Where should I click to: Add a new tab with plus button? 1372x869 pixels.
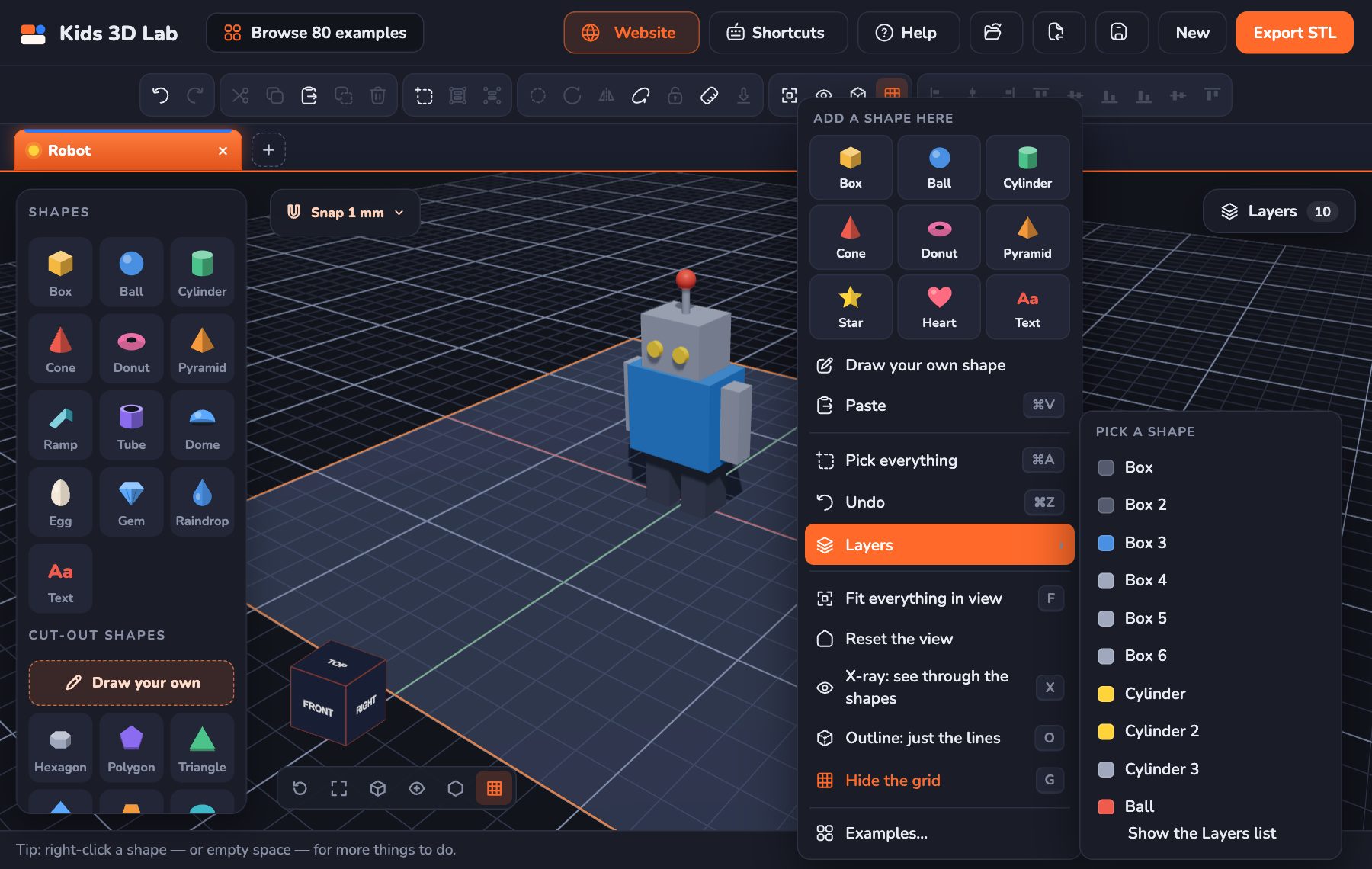click(268, 150)
